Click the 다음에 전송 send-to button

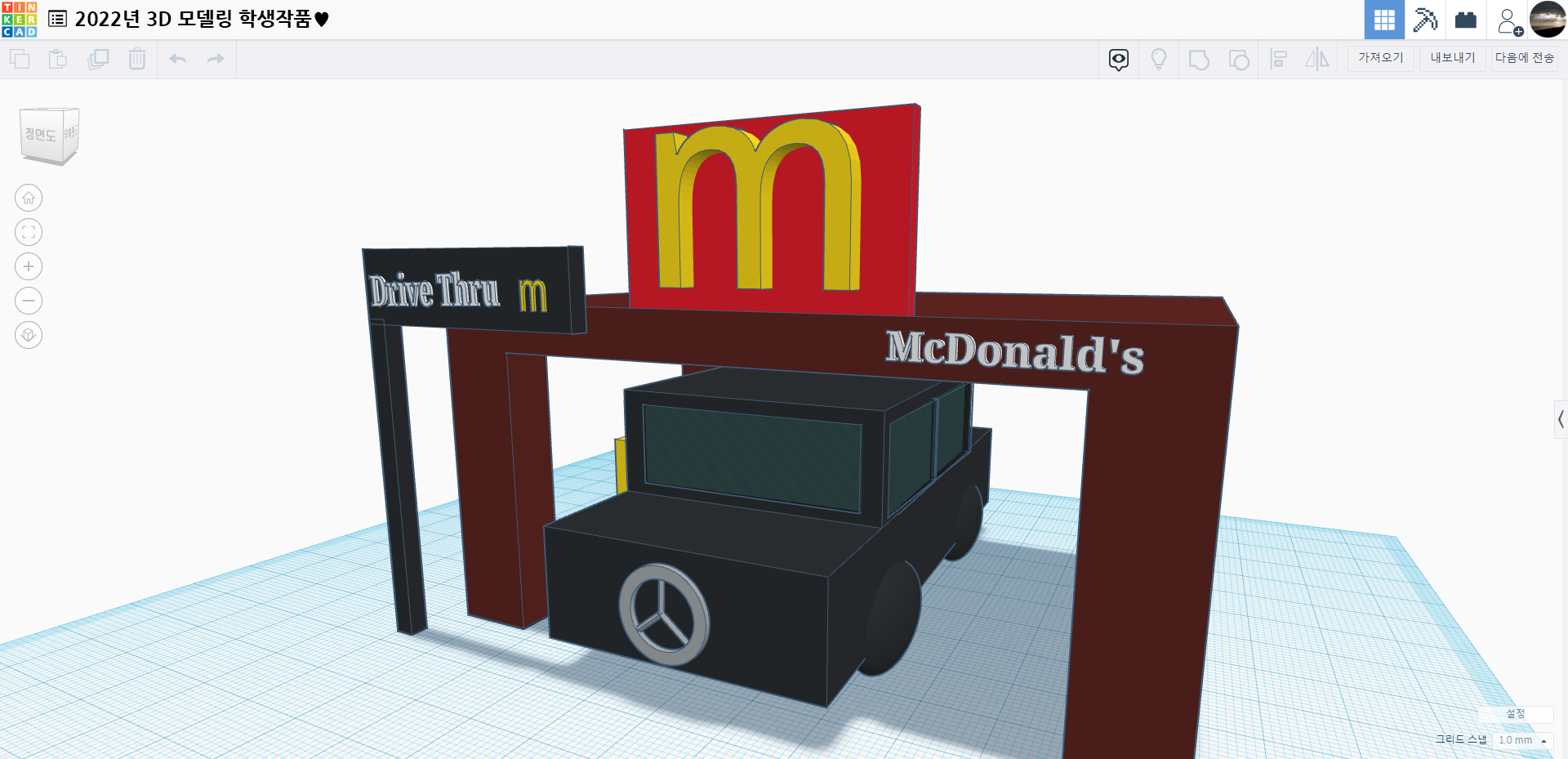pos(1525,58)
